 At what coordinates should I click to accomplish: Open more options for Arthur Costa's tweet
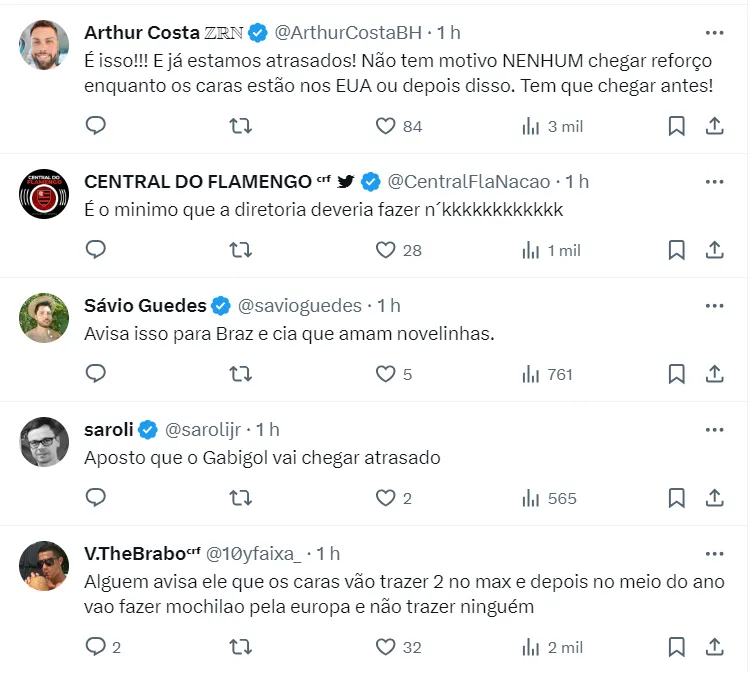tap(714, 32)
